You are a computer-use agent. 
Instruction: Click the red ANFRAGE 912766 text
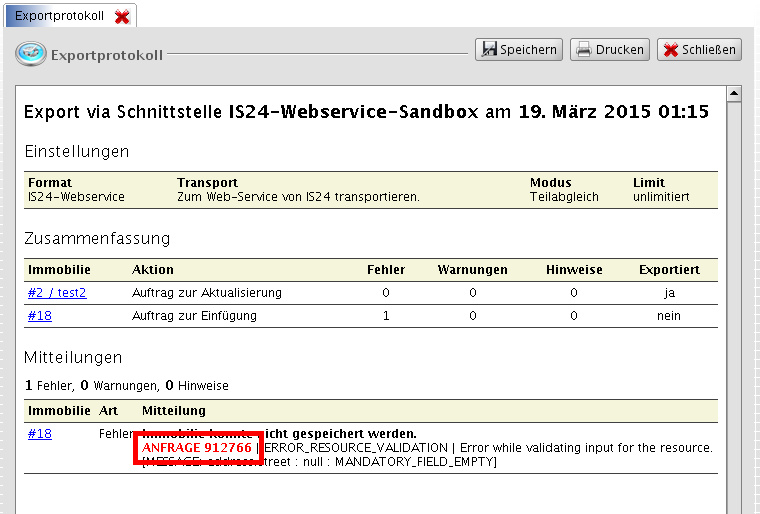pos(197,448)
